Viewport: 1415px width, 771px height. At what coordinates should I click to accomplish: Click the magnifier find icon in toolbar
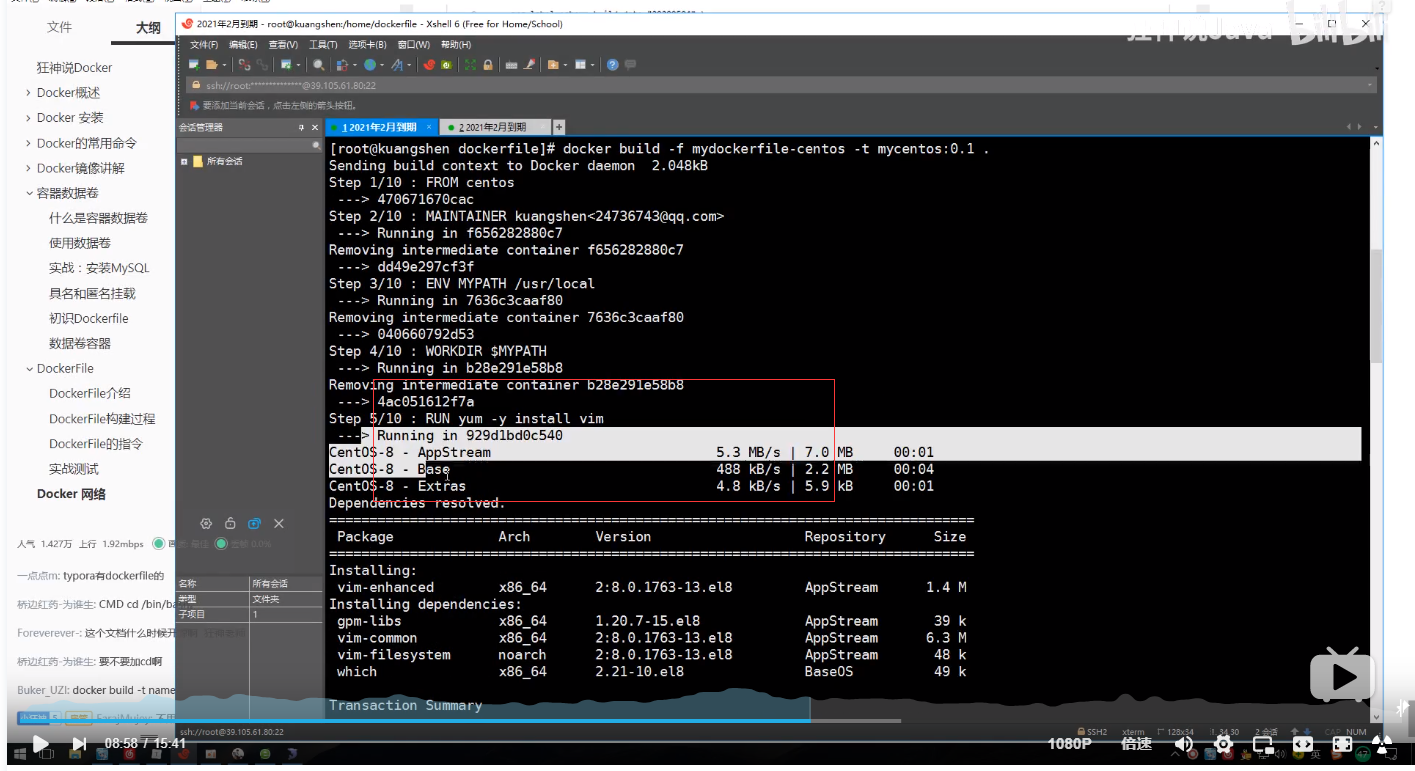[x=319, y=65]
